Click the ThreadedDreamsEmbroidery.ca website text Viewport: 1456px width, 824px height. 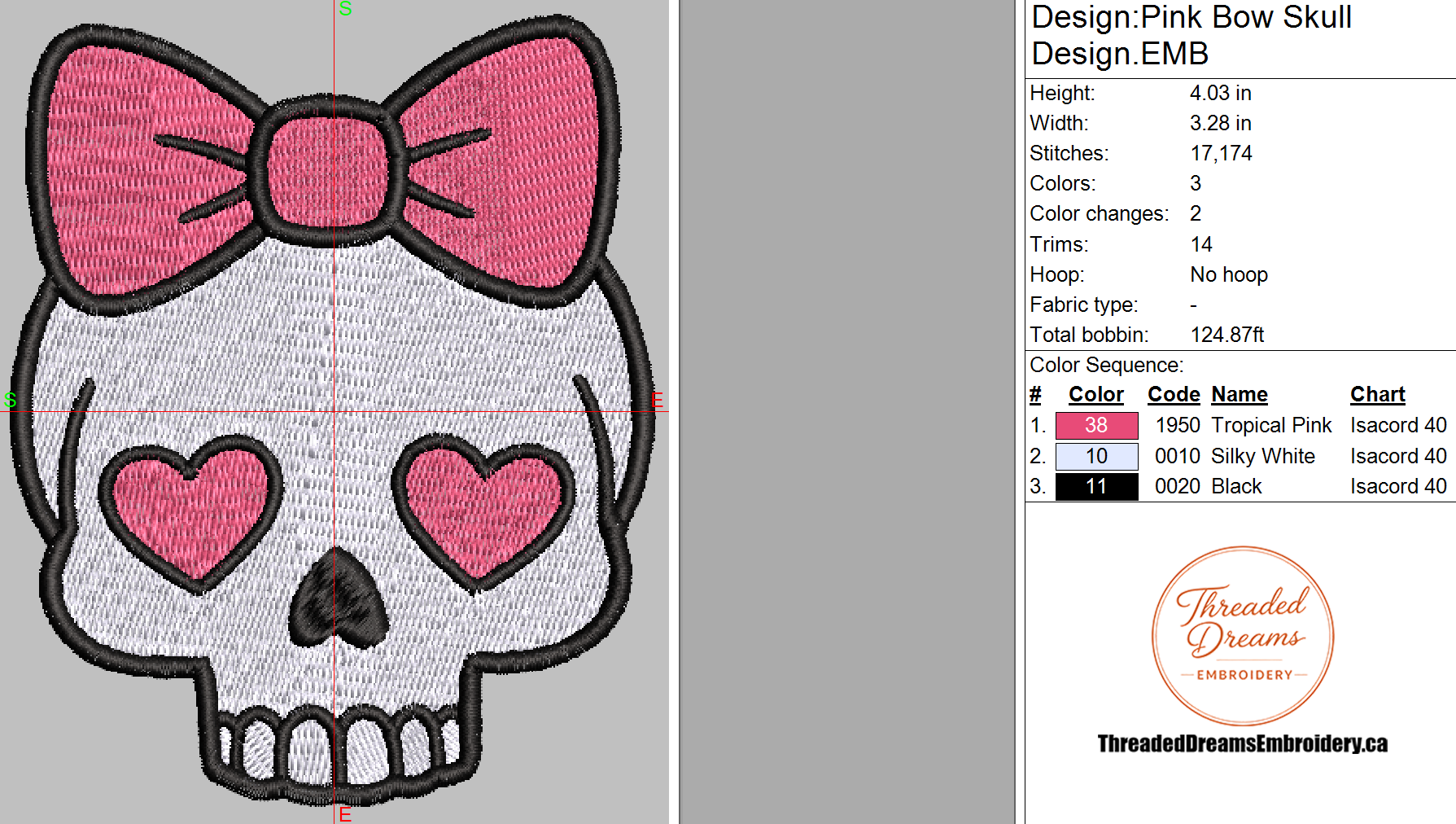tap(1243, 743)
